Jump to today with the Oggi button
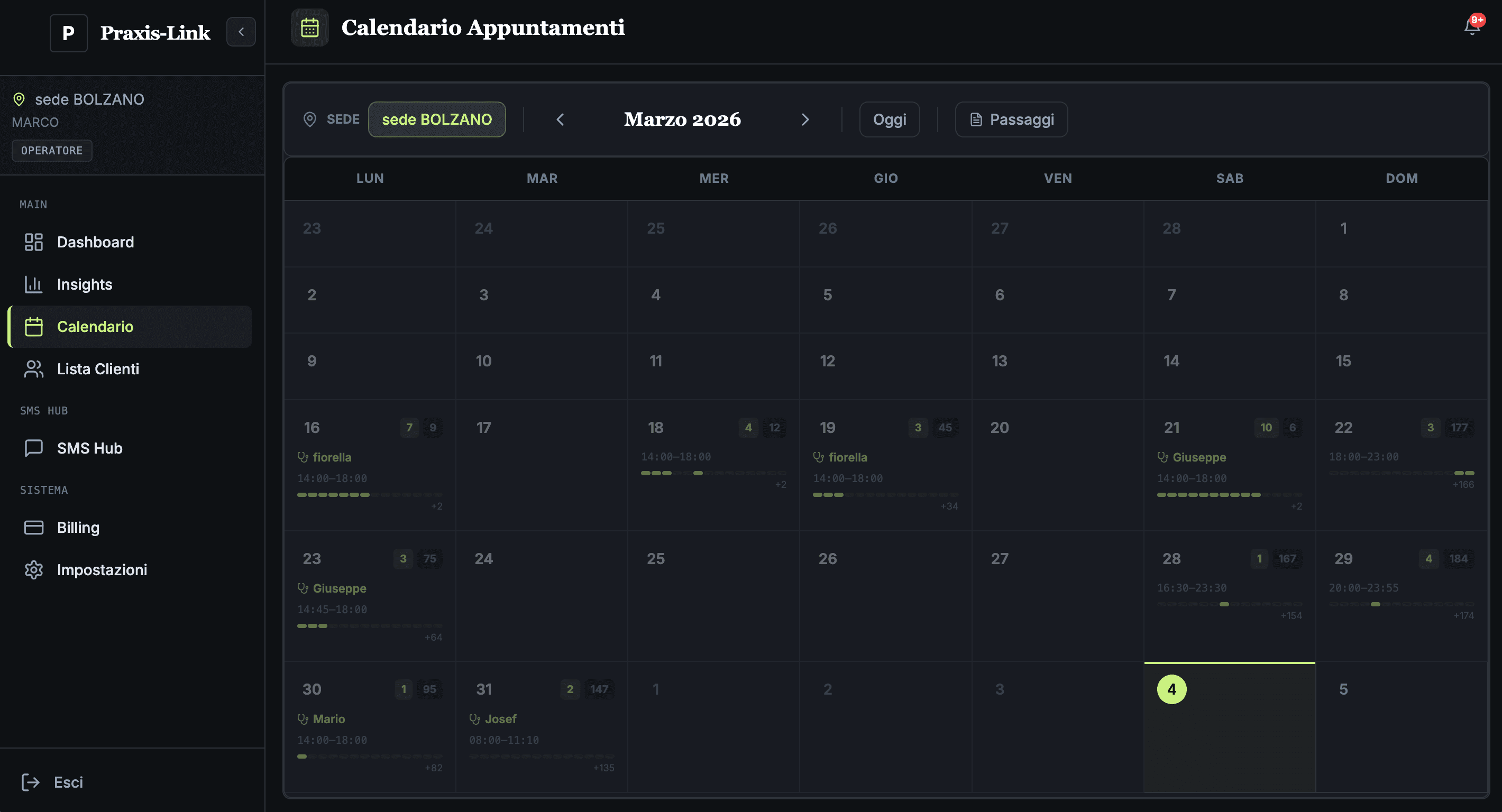This screenshot has height=812, width=1502. [889, 119]
